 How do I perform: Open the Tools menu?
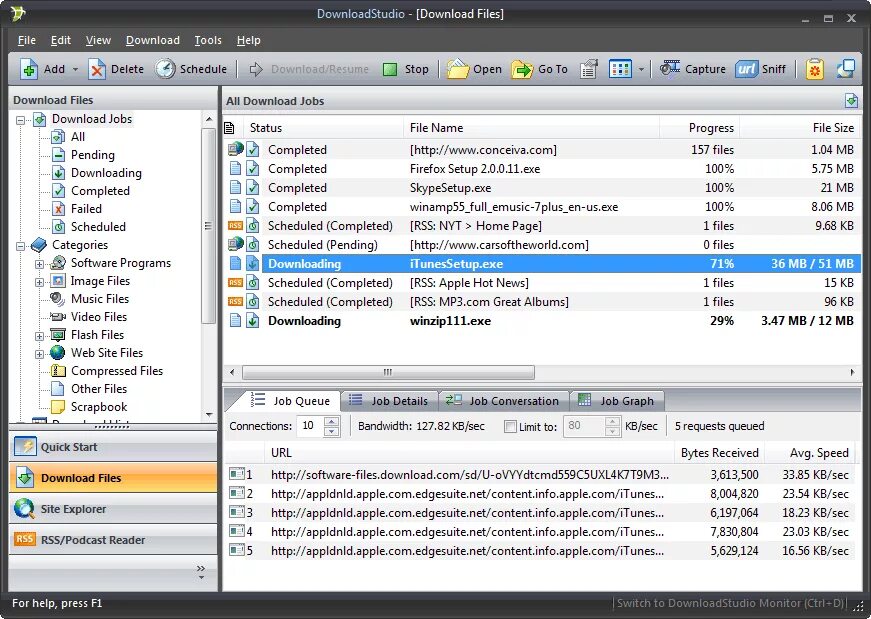coord(207,40)
